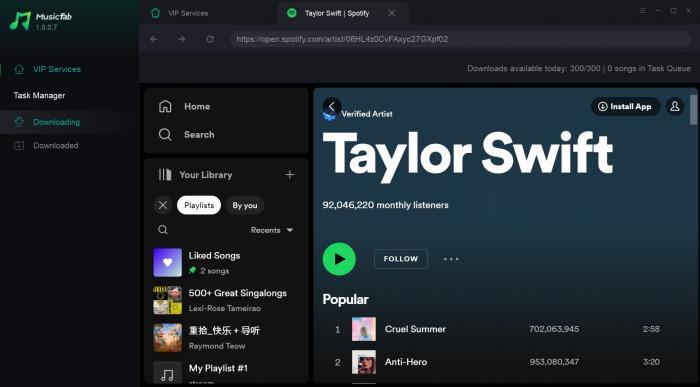This screenshot has height=387, width=700.
Task: Click the Downloaded sidebar icon
Action: pos(19,146)
